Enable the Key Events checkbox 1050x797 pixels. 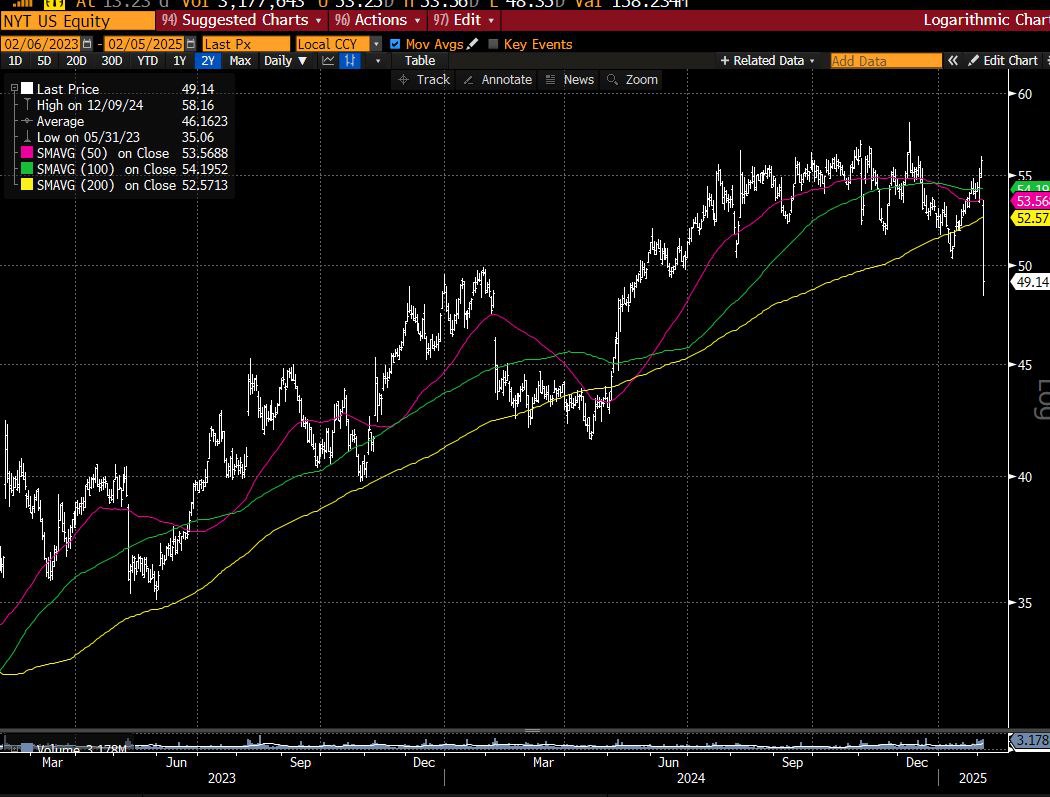click(493, 44)
